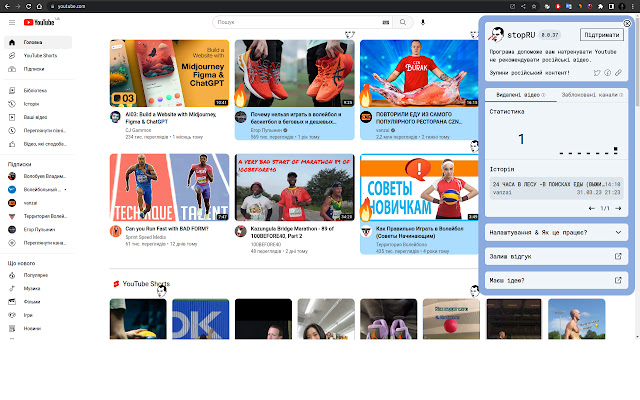Image resolution: width=640 pixels, height=400 pixels.
Task: Go to previous history page arrow
Action: click(591, 208)
